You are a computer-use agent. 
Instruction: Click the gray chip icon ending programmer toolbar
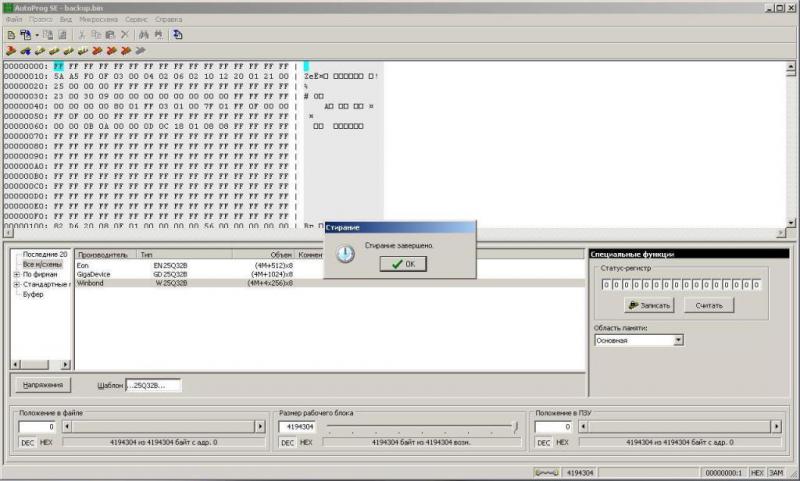[x=140, y=50]
